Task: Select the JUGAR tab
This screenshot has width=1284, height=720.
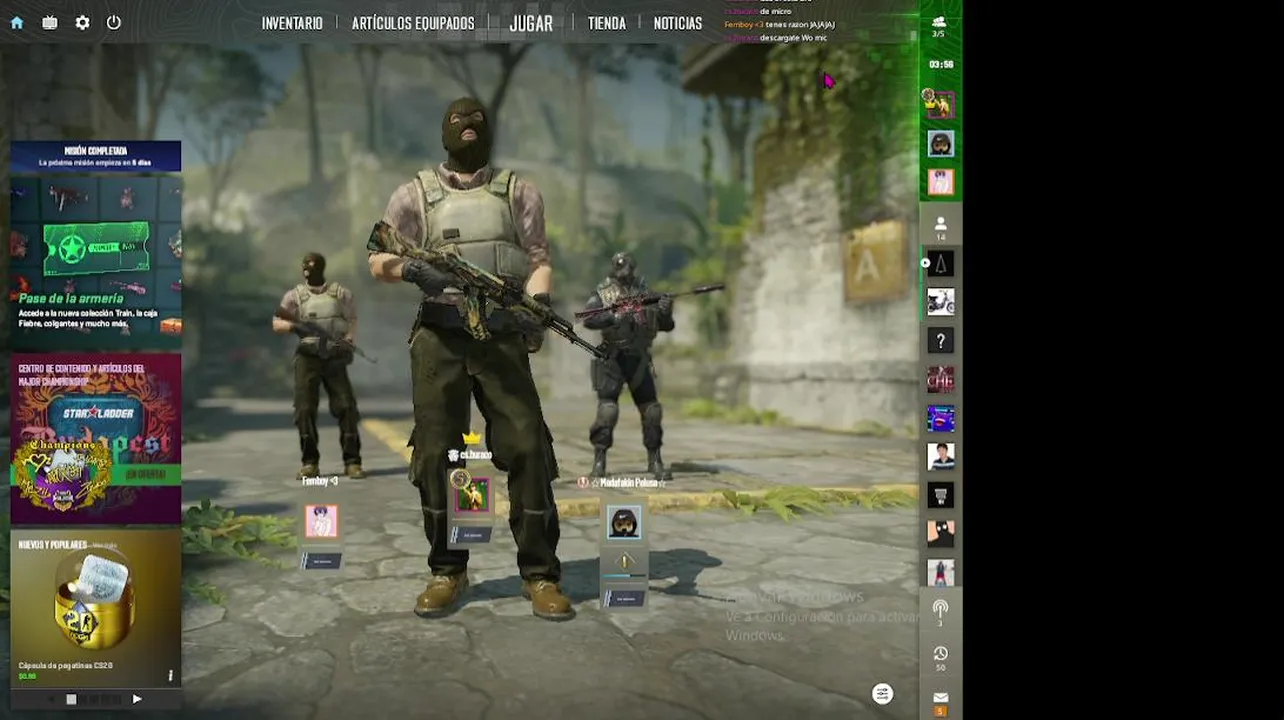Action: [x=531, y=23]
